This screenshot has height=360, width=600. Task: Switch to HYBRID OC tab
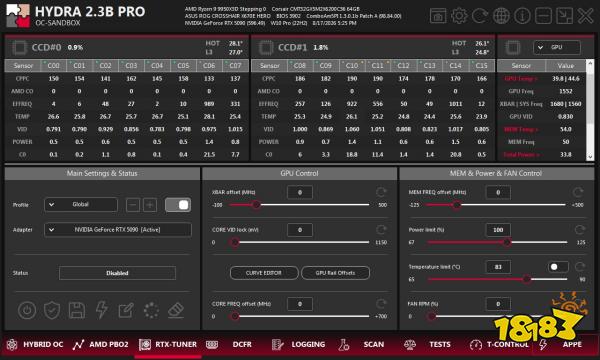tap(35, 344)
